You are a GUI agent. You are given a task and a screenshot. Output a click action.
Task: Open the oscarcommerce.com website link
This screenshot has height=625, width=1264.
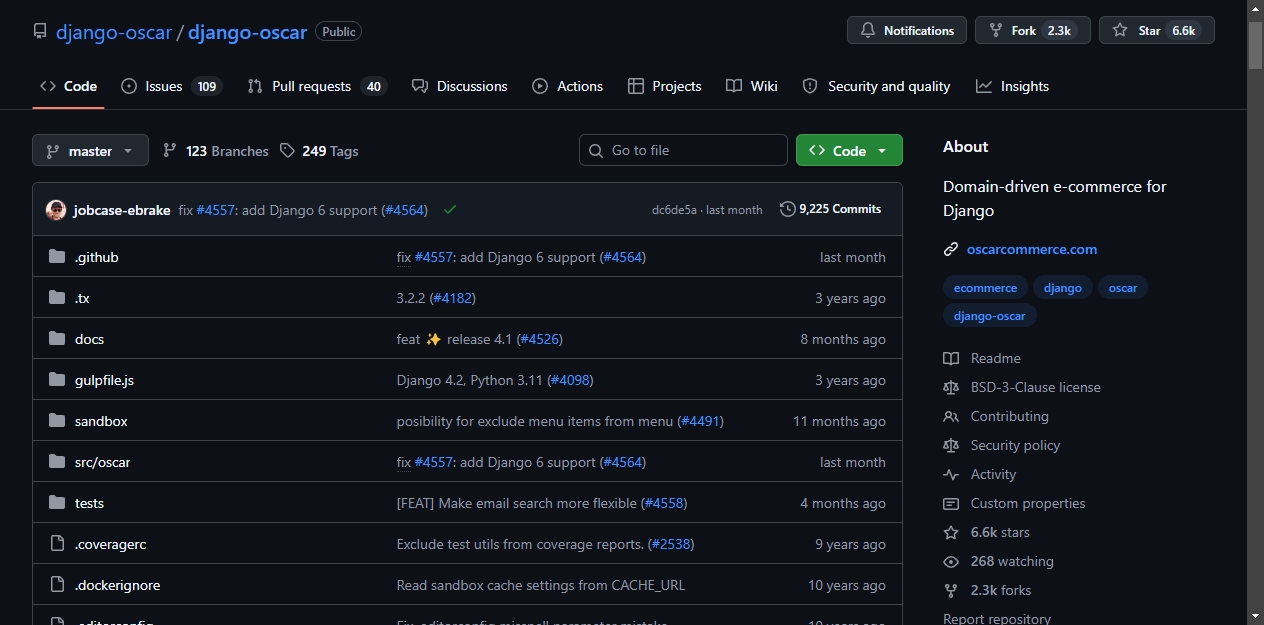pos(1032,249)
